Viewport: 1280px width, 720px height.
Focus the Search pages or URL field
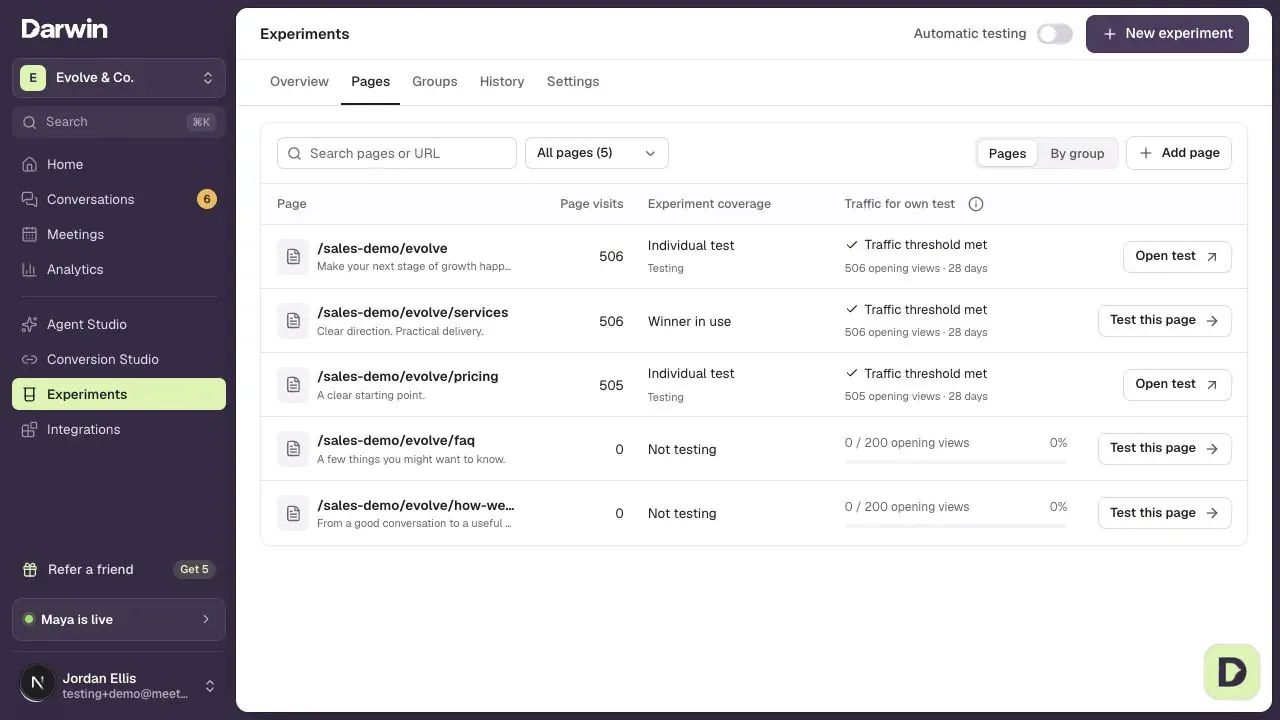[x=397, y=153]
